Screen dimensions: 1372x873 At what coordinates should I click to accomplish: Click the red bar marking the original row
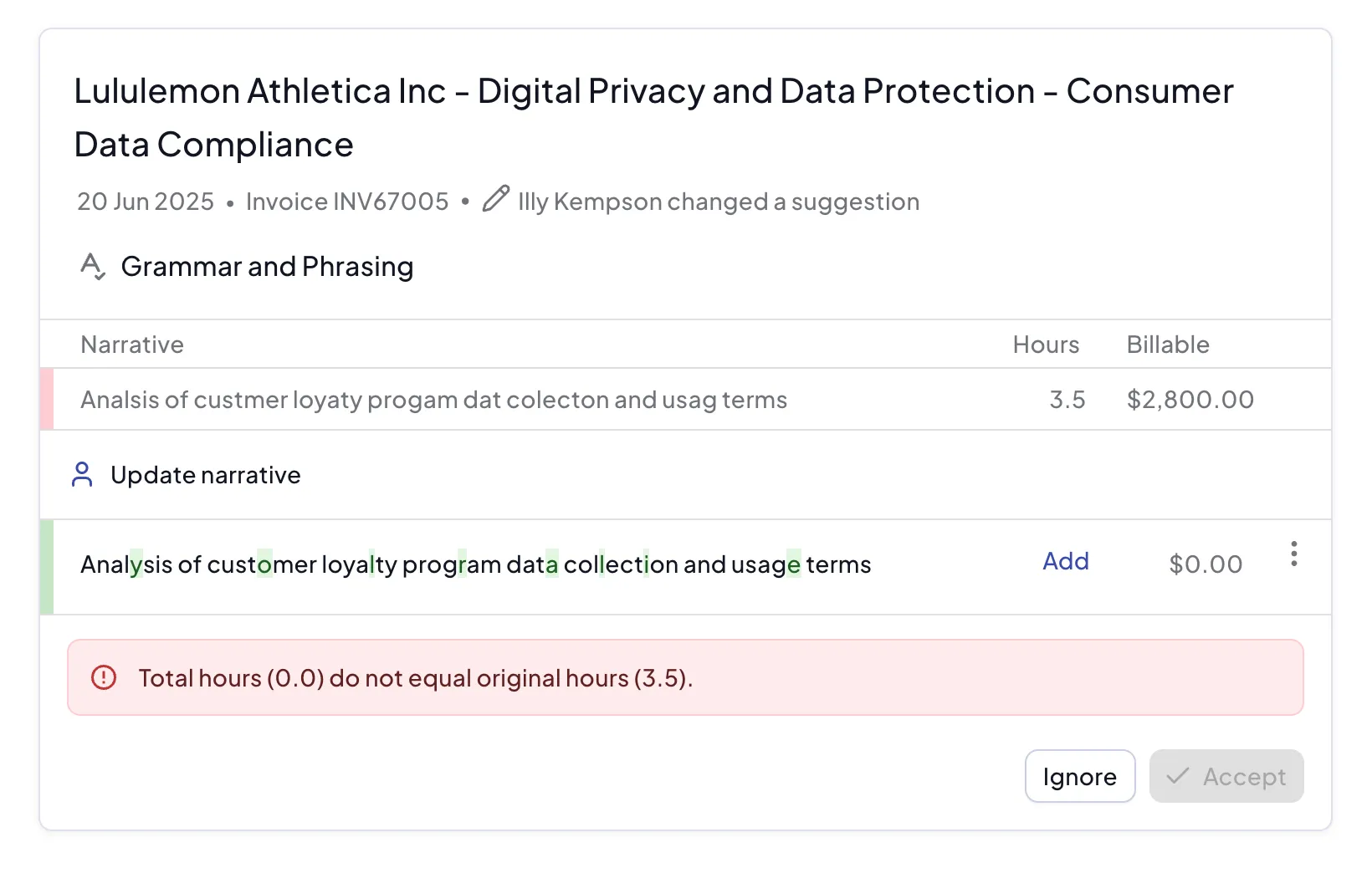click(x=47, y=400)
